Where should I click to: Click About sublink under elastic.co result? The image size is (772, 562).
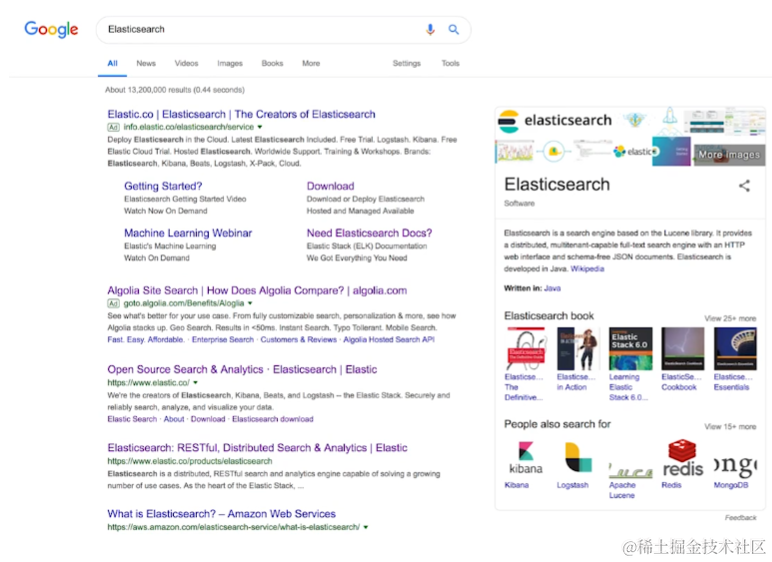174,419
